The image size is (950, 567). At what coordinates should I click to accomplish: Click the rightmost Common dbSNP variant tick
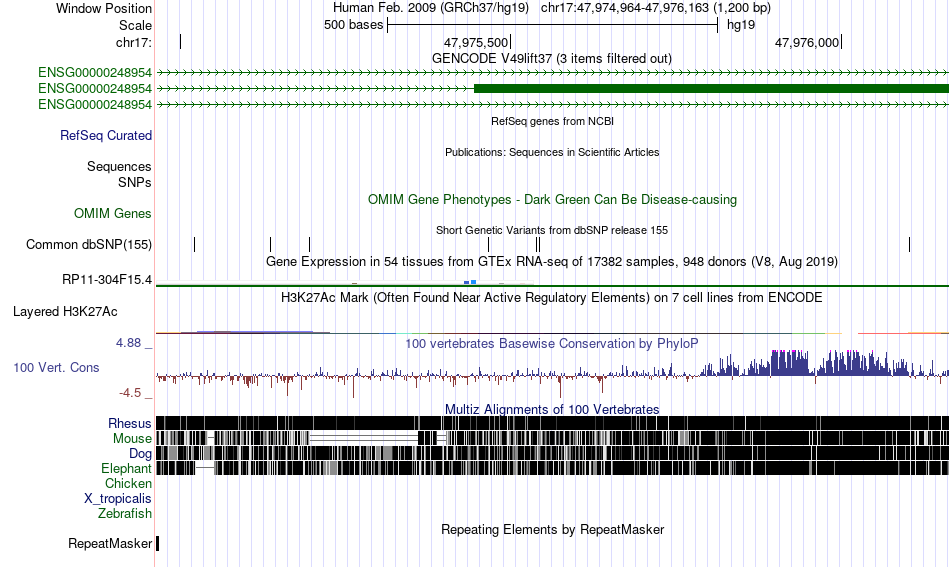pos(909,244)
